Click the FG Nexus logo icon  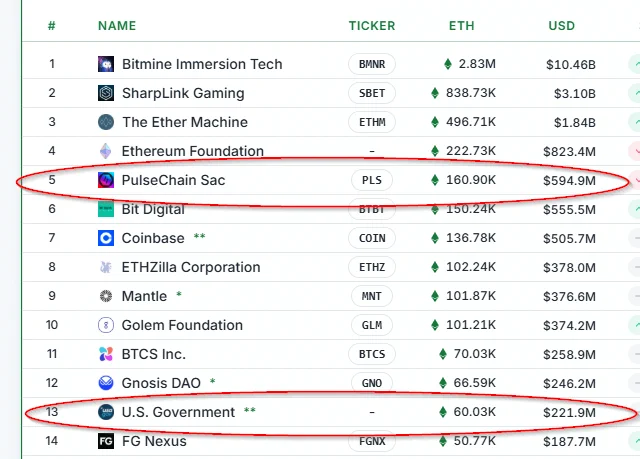pos(106,441)
